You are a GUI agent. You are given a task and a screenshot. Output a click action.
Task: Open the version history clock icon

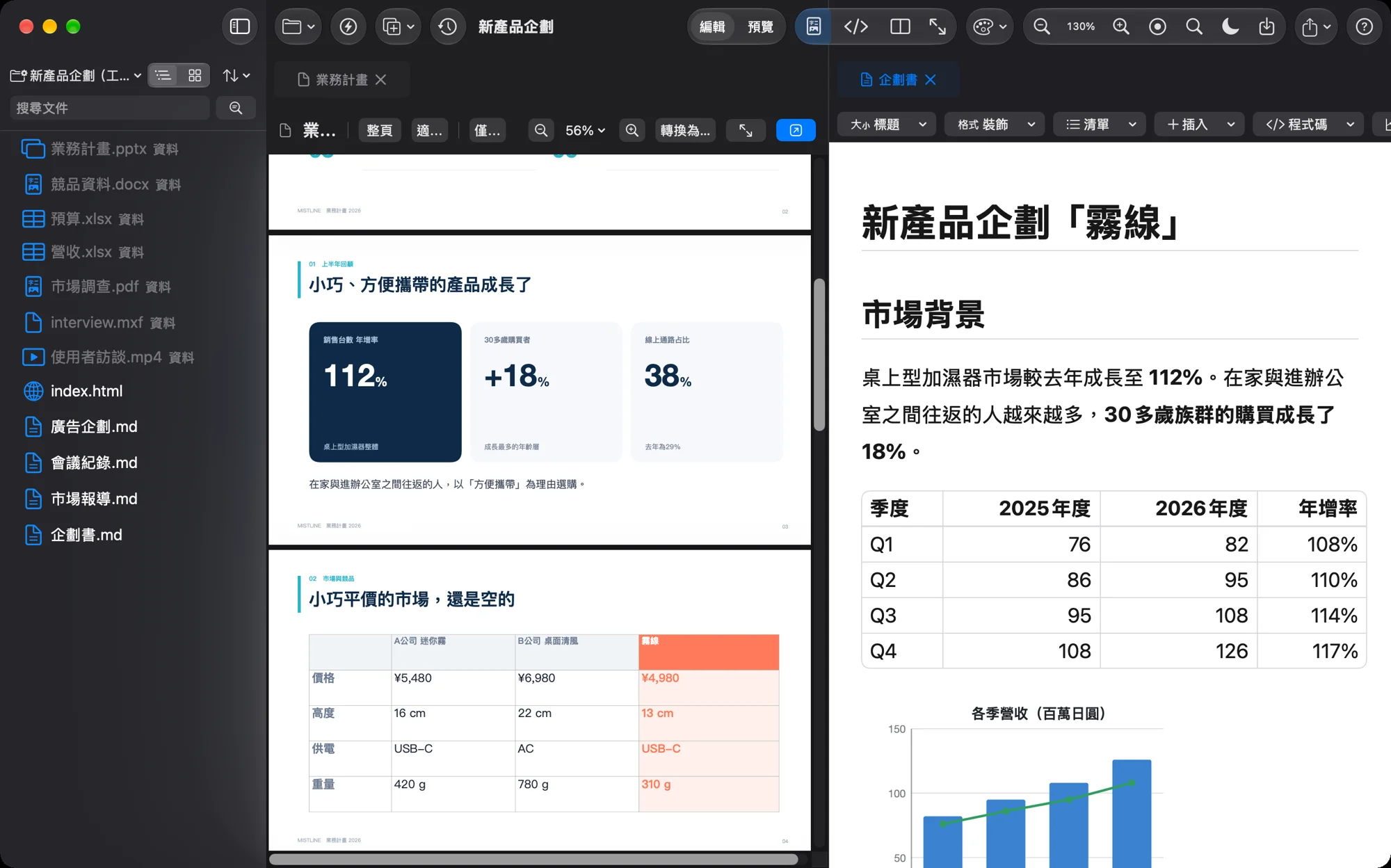tap(448, 26)
